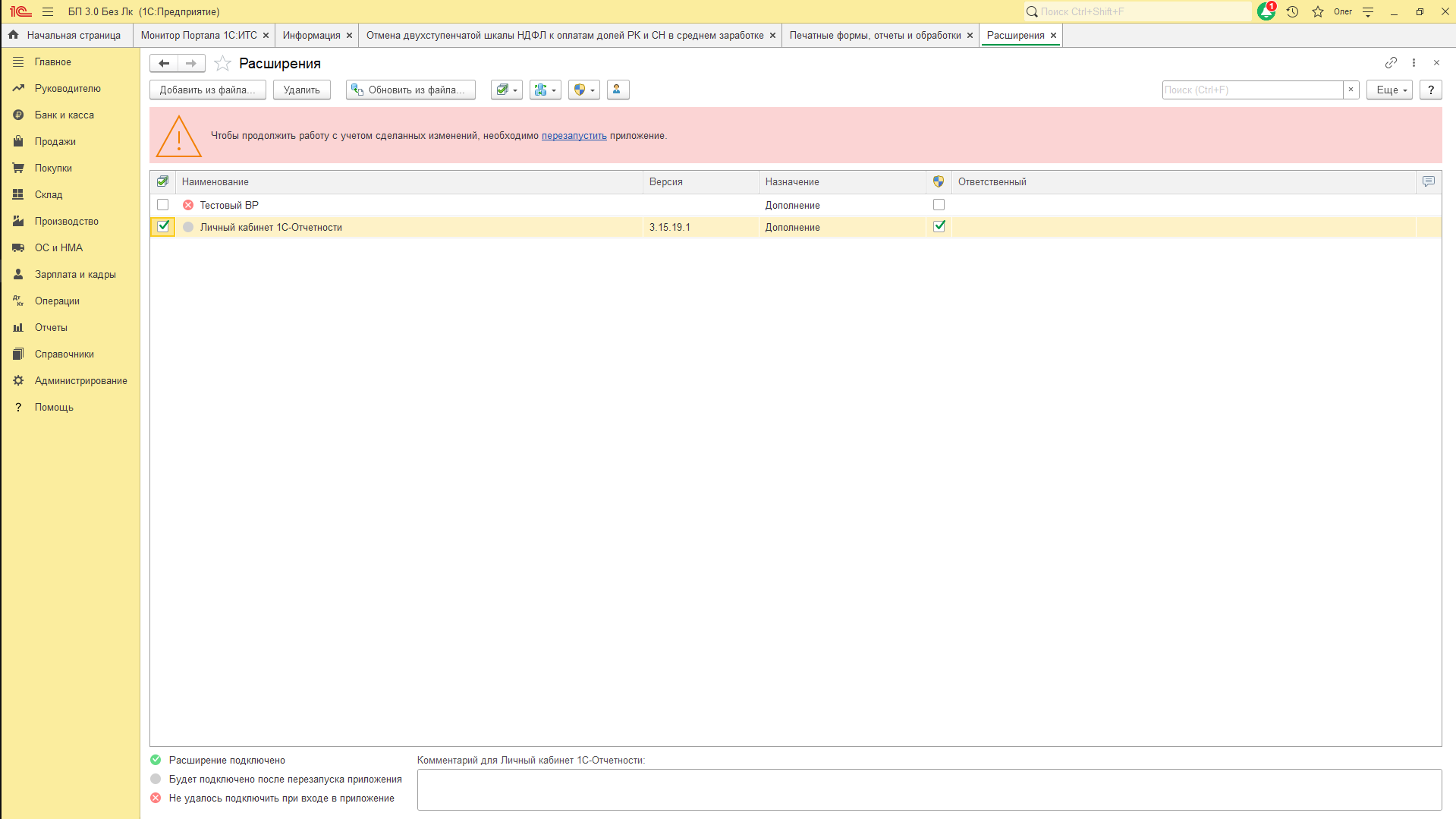The image size is (1456, 819).
Task: Select the Тестовый ВР row
Action: (795, 205)
